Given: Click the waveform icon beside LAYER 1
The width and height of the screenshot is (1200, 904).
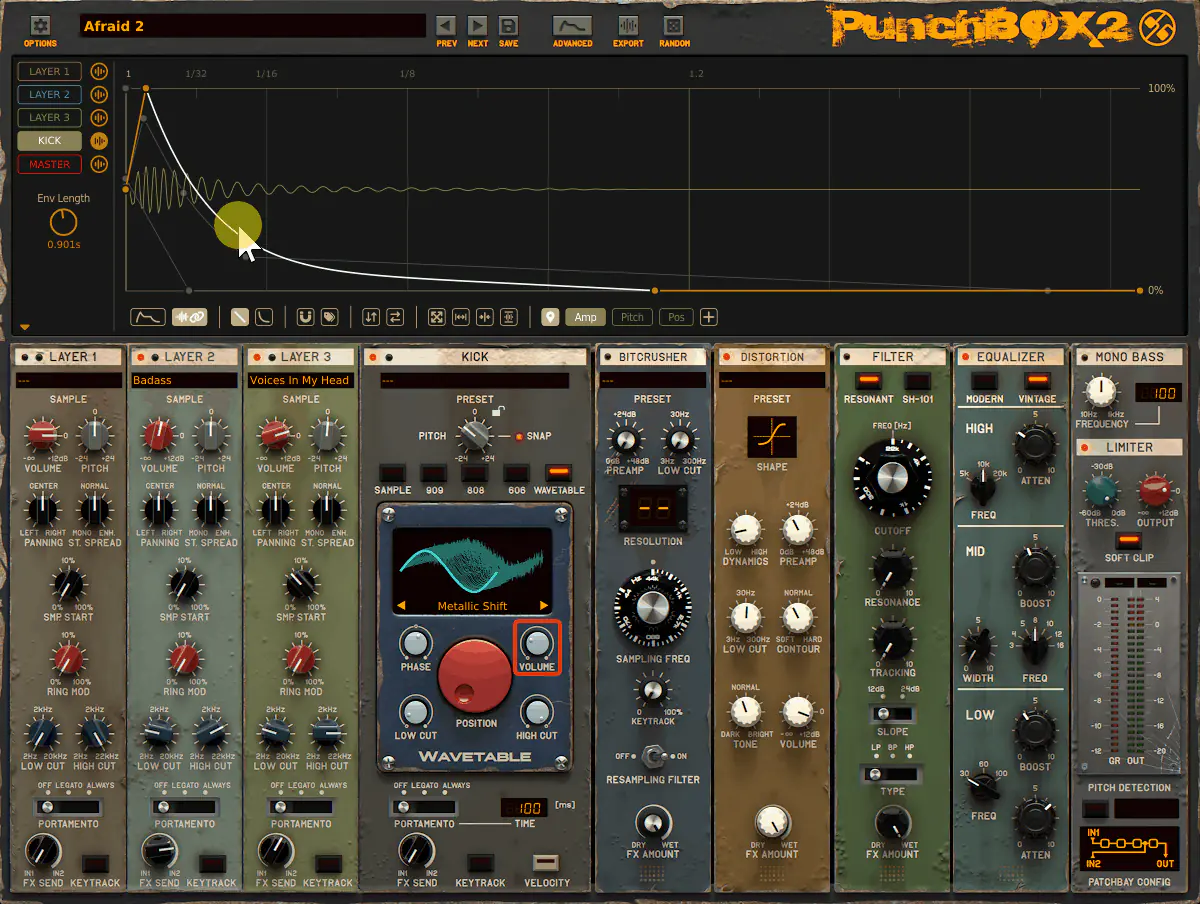Looking at the screenshot, I should (x=99, y=72).
